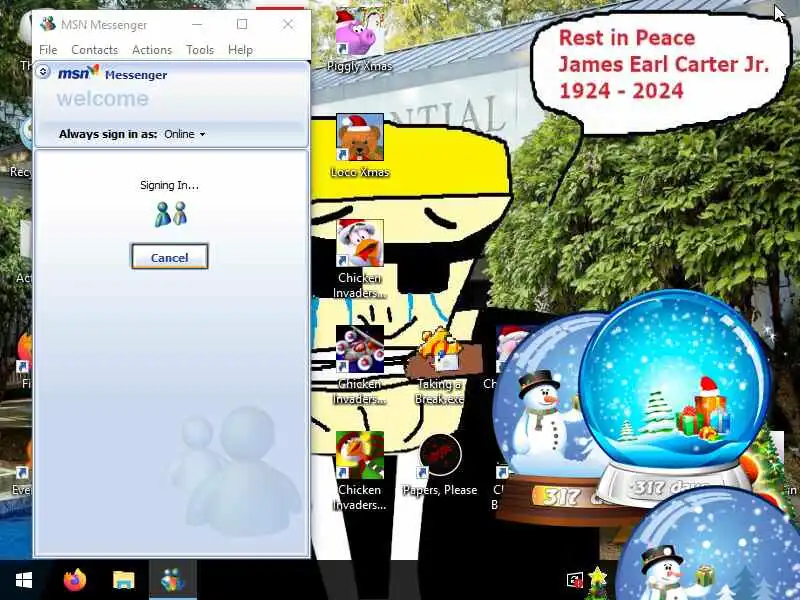Collapse the MSN Messenger header panel
This screenshot has width=800, height=600.
pyautogui.click(x=43, y=72)
